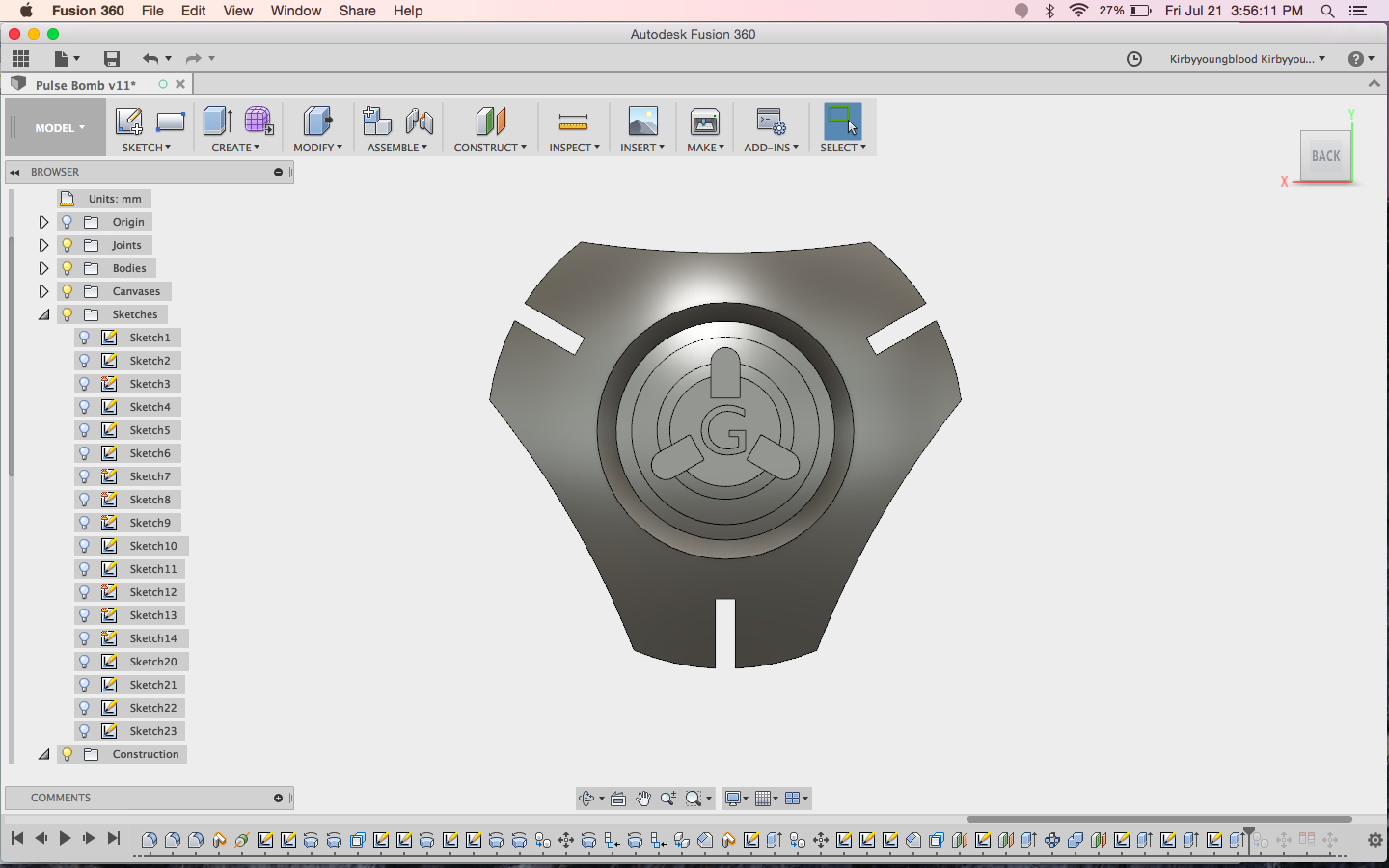Click the Undo arrow
The image size is (1389, 868).
tap(150, 58)
